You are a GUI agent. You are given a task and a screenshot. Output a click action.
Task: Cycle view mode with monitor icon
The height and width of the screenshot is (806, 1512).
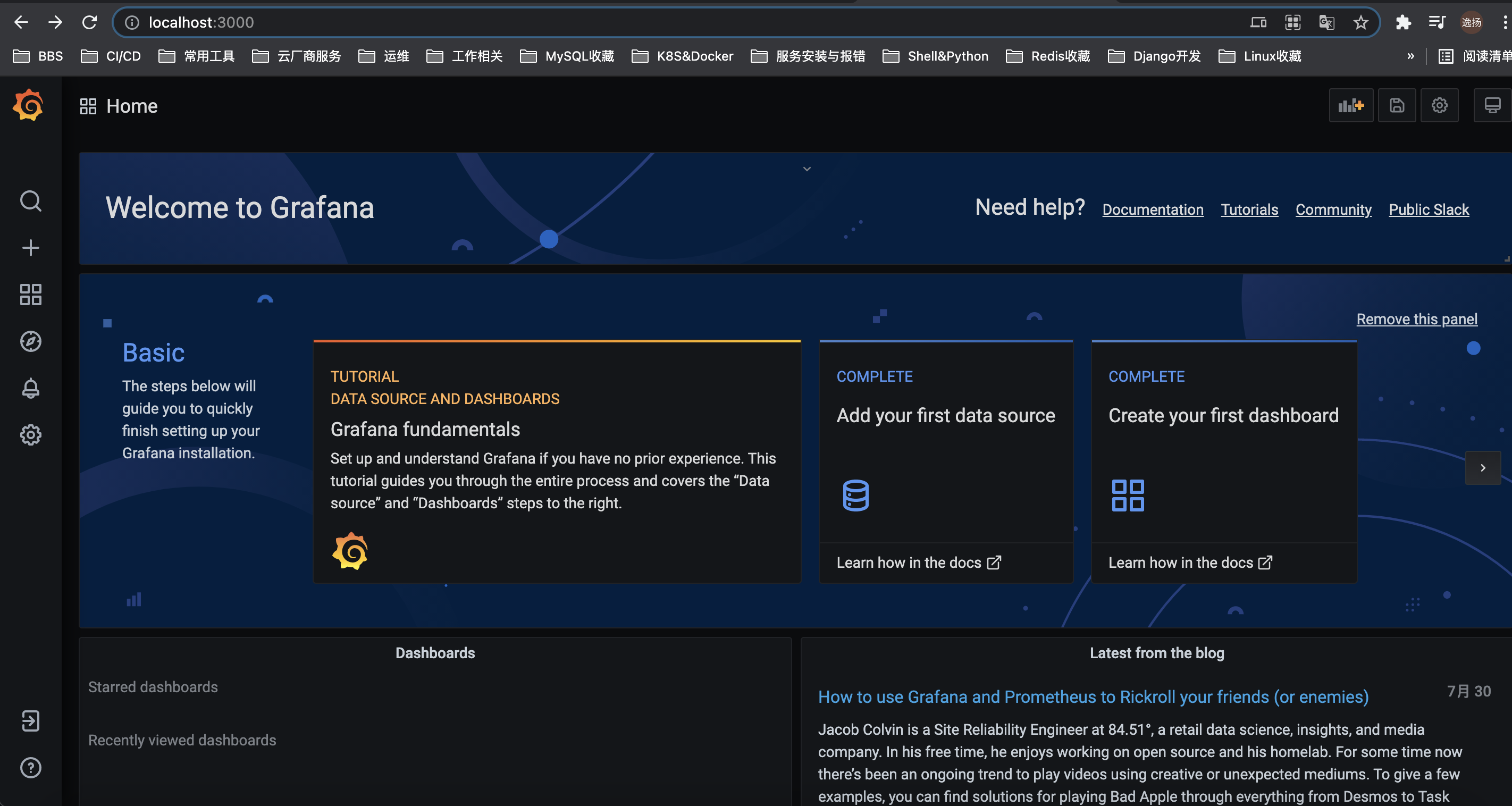click(x=1492, y=106)
